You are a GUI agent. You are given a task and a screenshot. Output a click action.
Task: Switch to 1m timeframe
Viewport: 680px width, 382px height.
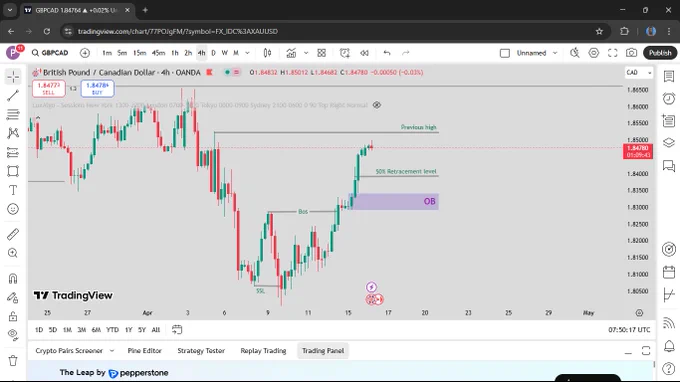[107, 53]
